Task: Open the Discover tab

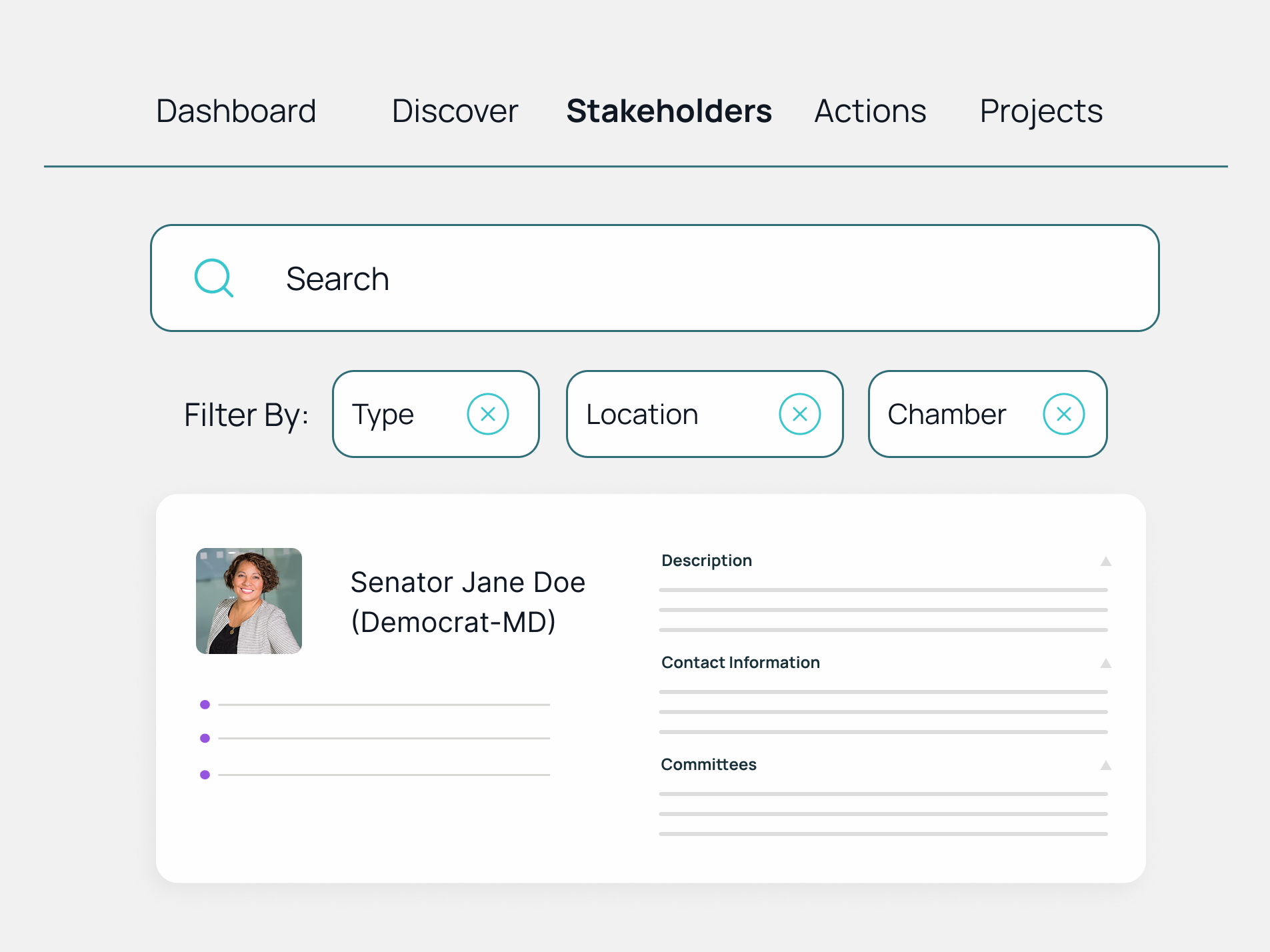Action: pyautogui.click(x=455, y=111)
